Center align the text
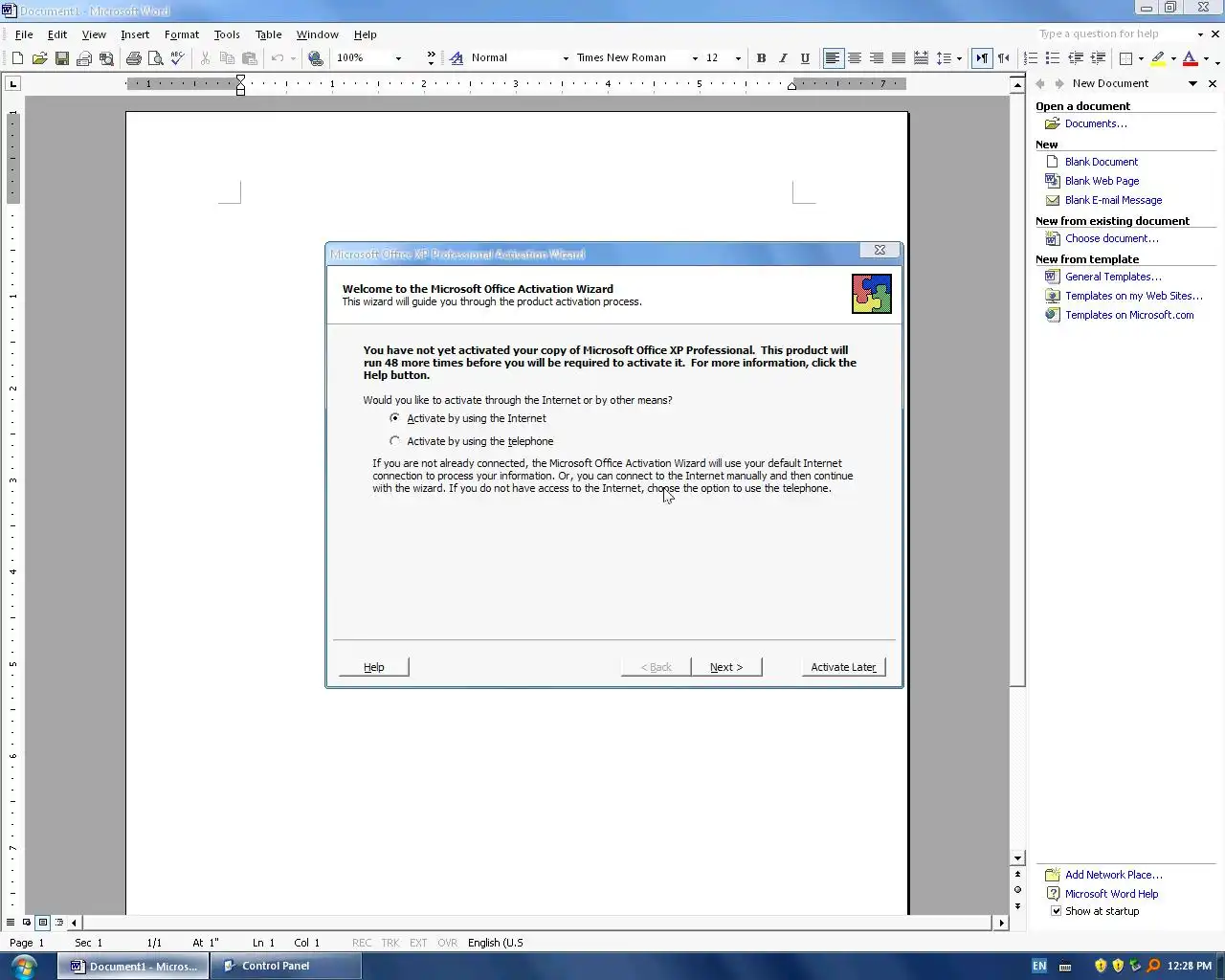Image resolution: width=1225 pixels, height=980 pixels. [x=855, y=58]
